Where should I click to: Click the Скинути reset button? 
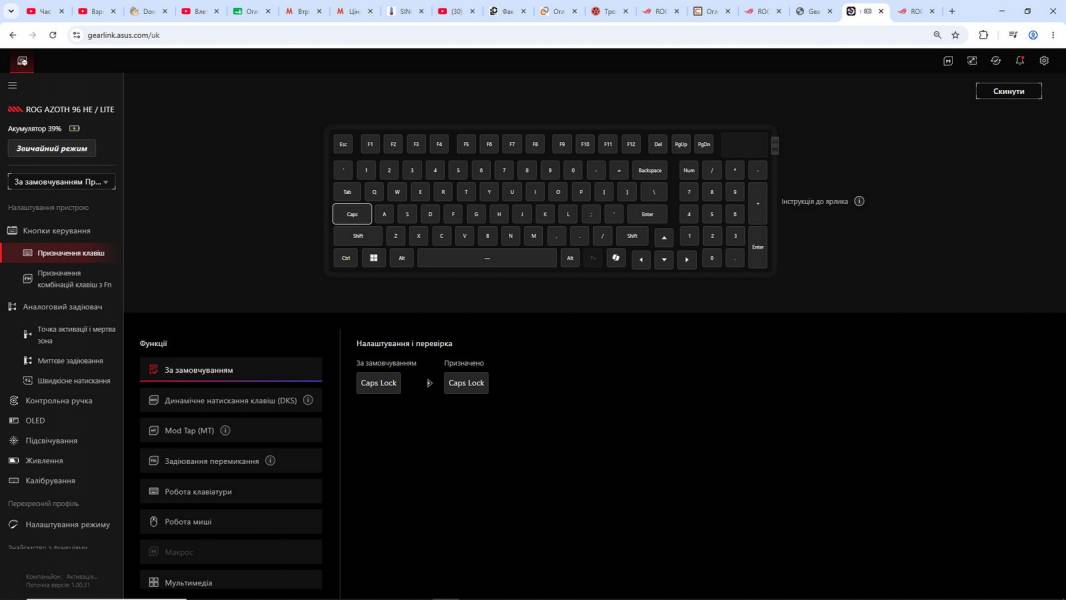tap(1008, 91)
